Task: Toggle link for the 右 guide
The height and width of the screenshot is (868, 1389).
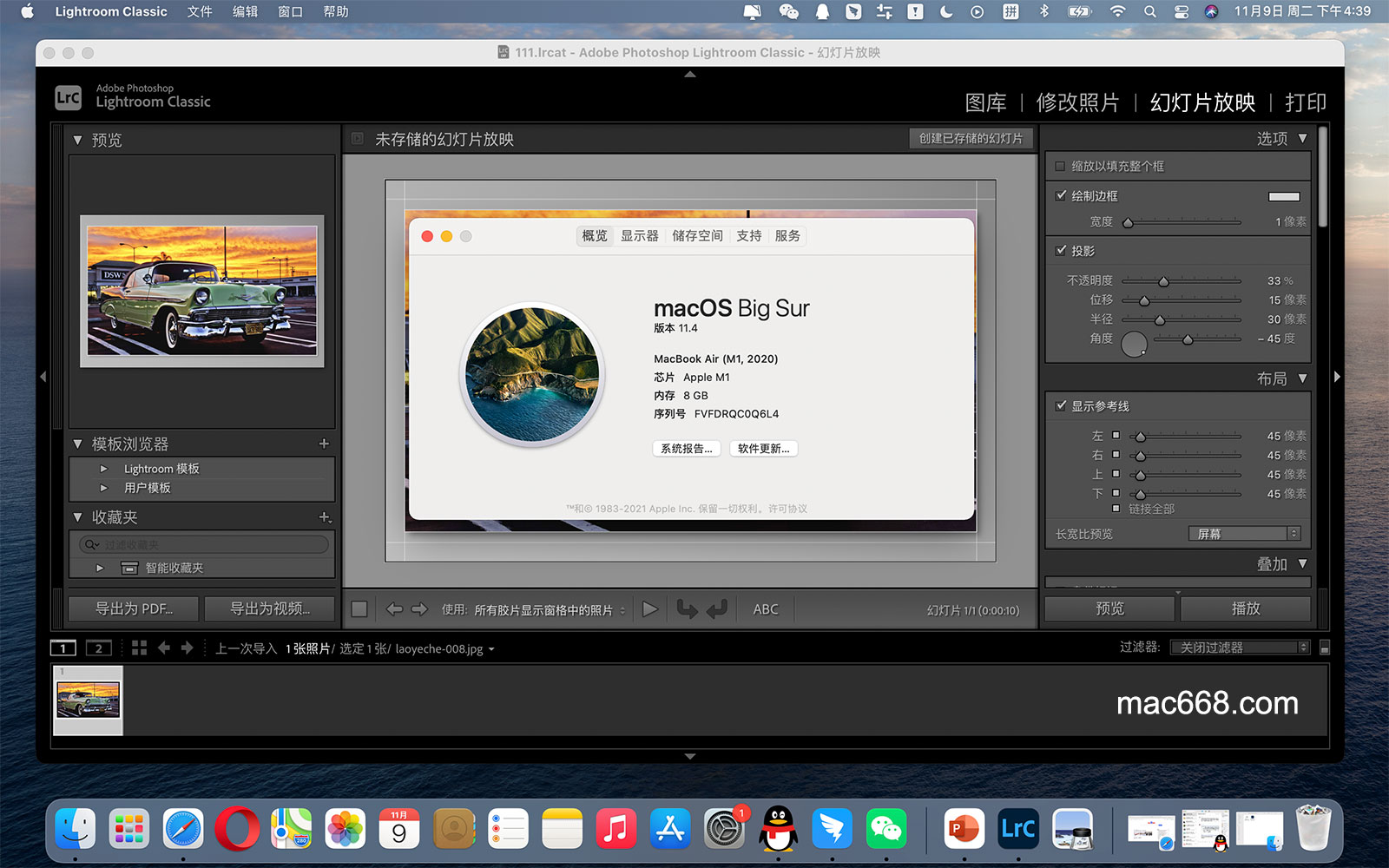Action: [1116, 455]
